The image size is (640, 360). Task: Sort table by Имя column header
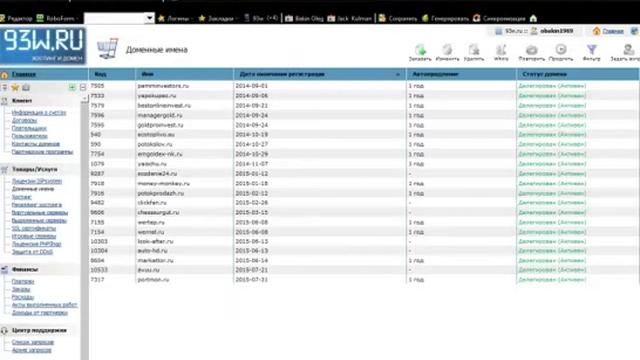(x=184, y=74)
